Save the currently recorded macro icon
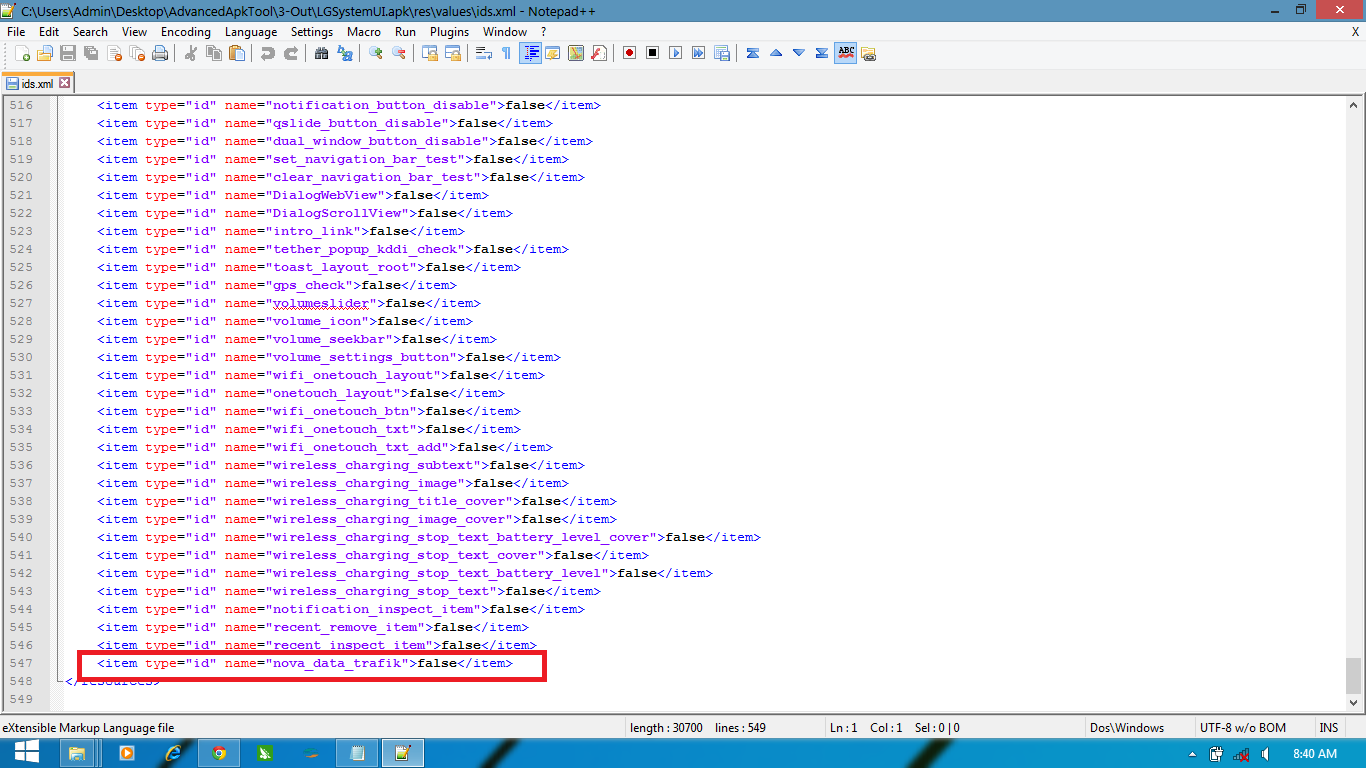Viewport: 1366px width, 768px height. coord(721,53)
